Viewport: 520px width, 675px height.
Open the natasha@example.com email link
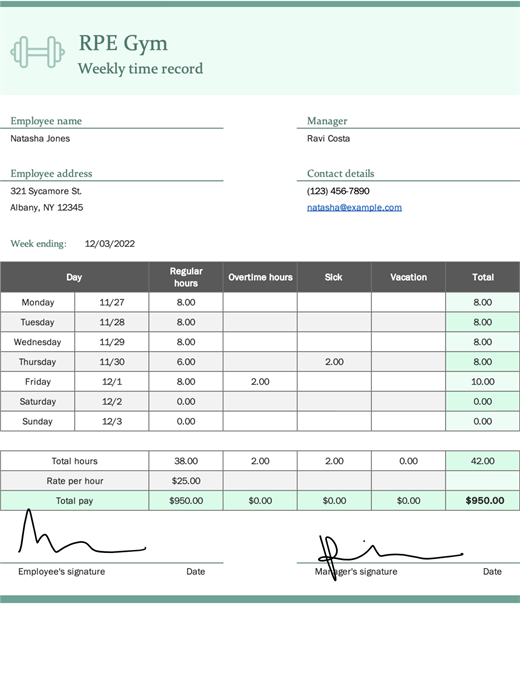[354, 207]
